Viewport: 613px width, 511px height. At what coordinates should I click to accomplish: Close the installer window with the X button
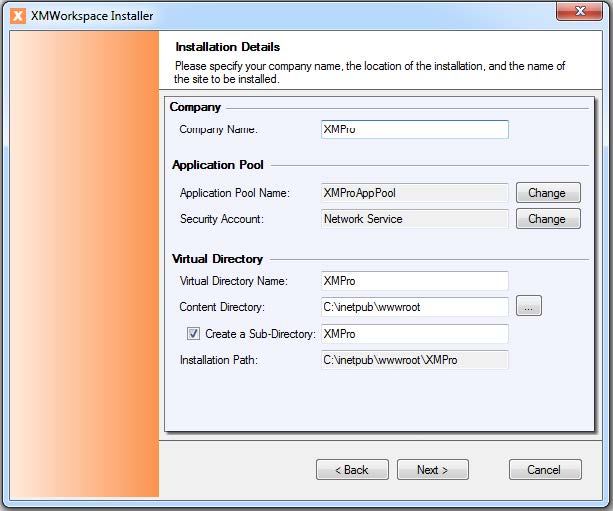581,13
